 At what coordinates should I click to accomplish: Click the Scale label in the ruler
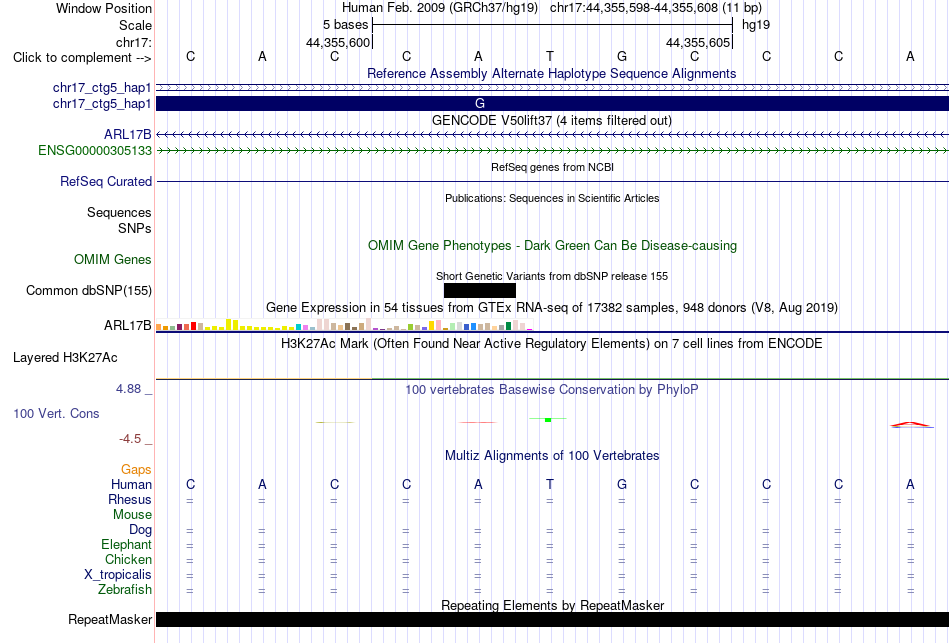(x=135, y=25)
